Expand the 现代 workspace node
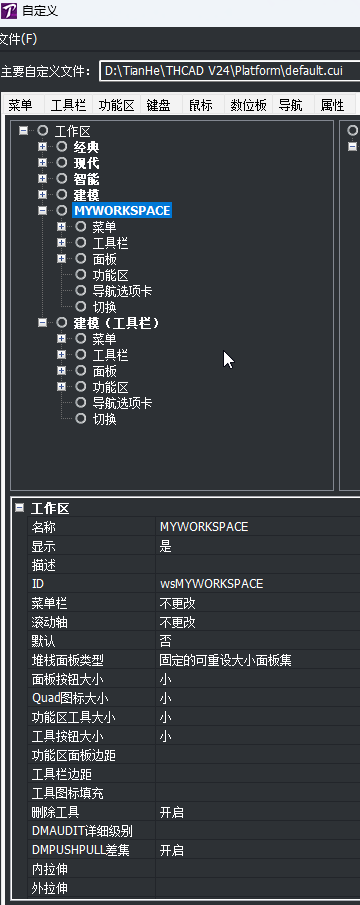Viewport: 360px width, 905px height. (x=42, y=163)
